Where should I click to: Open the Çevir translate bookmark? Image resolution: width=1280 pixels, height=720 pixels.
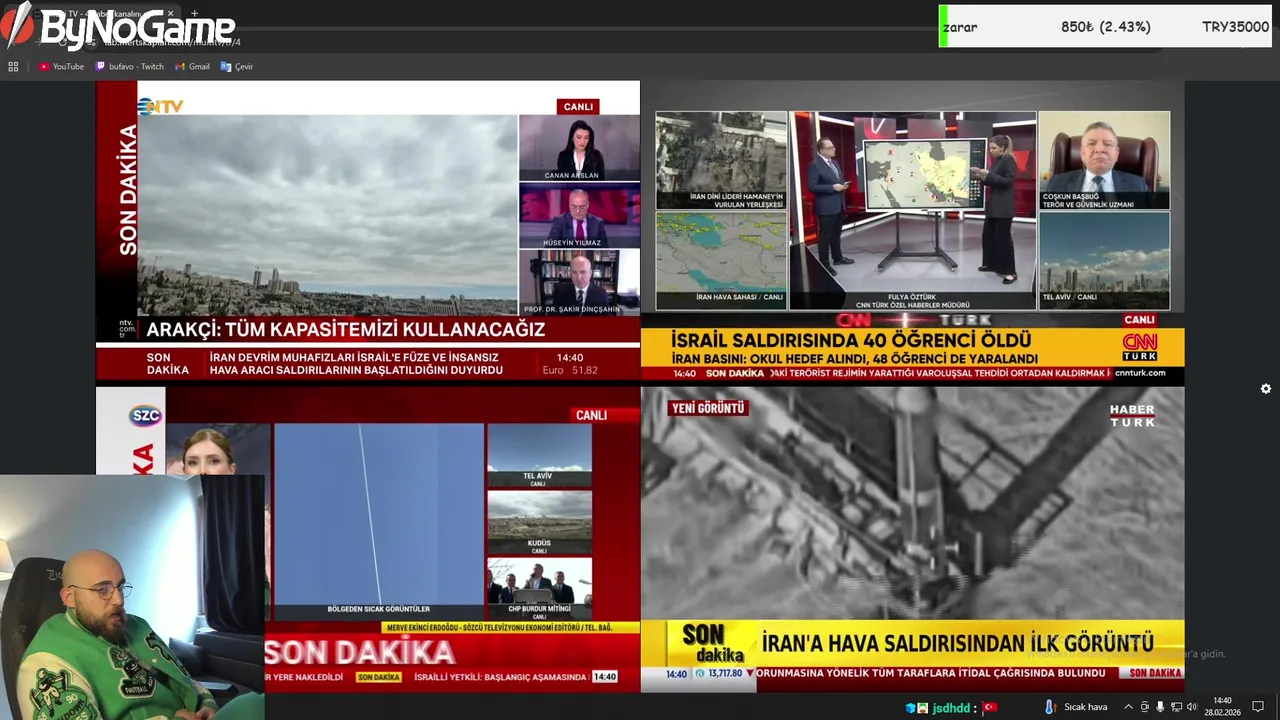[237, 67]
